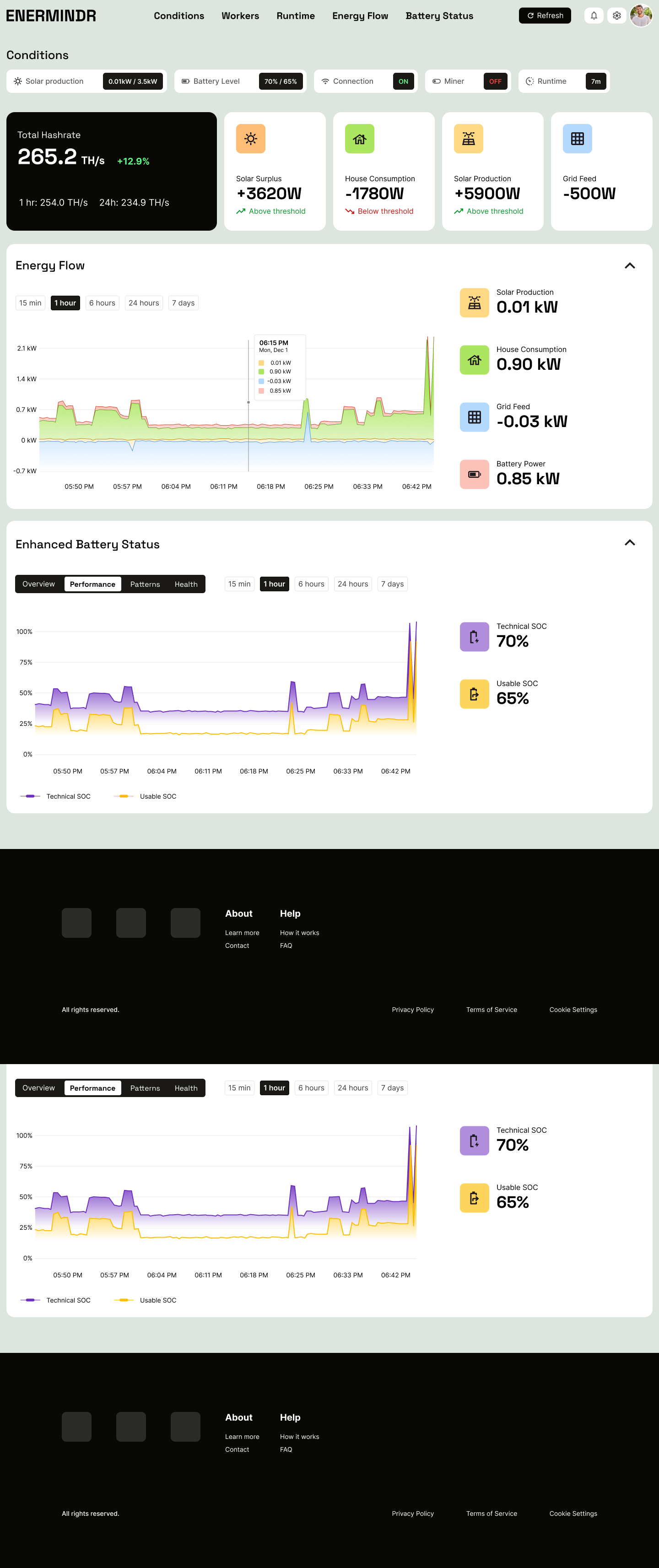The height and width of the screenshot is (1568, 659).
Task: Open the settings gear icon
Action: [616, 16]
